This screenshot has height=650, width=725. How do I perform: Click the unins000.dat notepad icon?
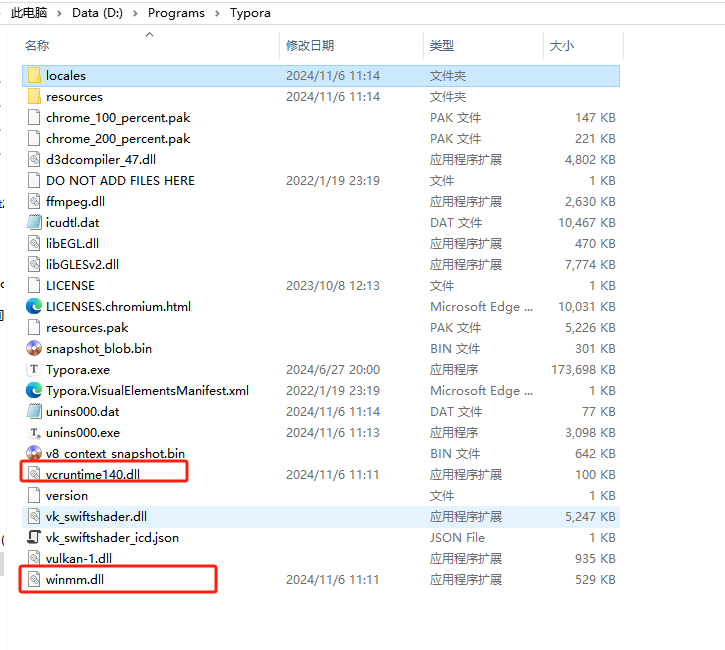point(34,411)
